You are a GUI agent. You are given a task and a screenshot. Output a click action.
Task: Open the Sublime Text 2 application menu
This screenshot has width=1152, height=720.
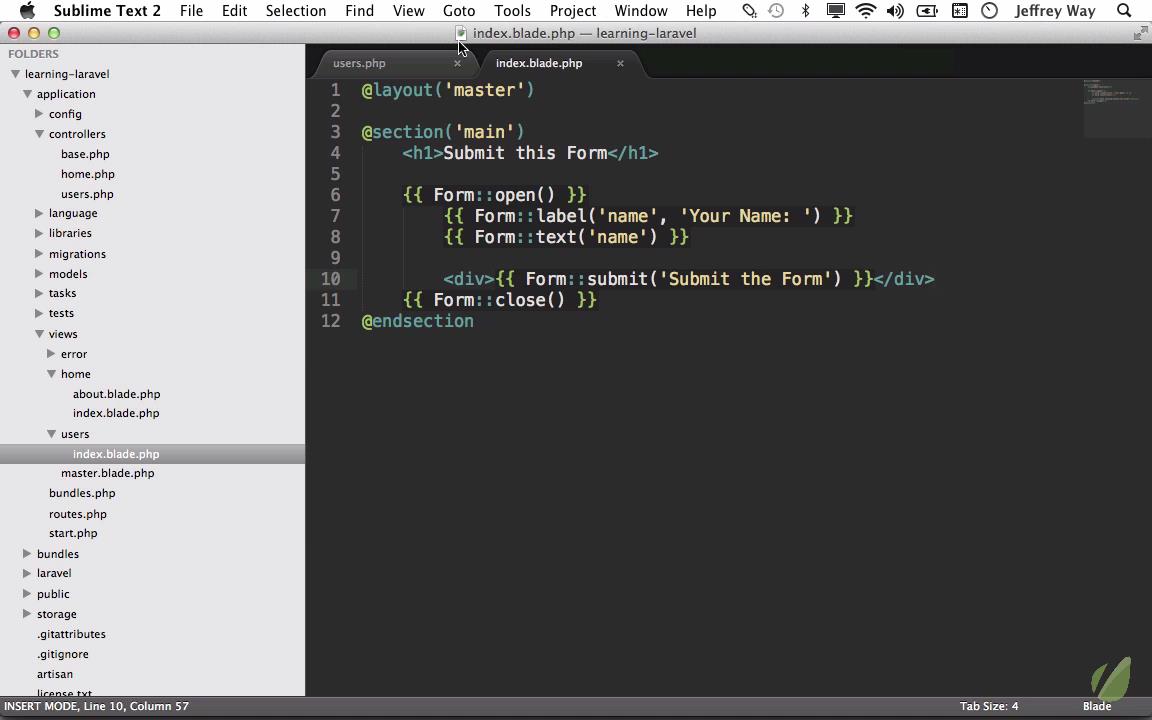point(107,10)
